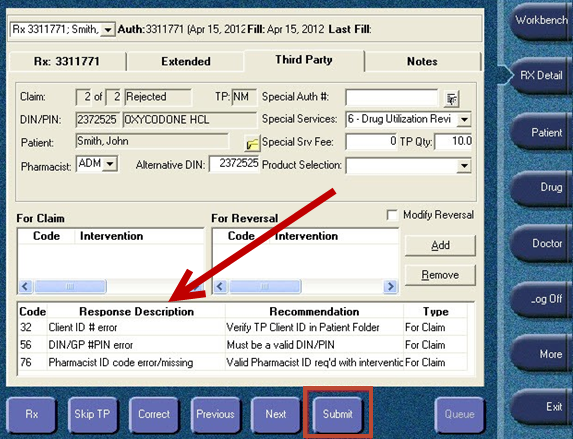Open the Doctor side button
Screen dimensions: 573x439
(x=540, y=243)
